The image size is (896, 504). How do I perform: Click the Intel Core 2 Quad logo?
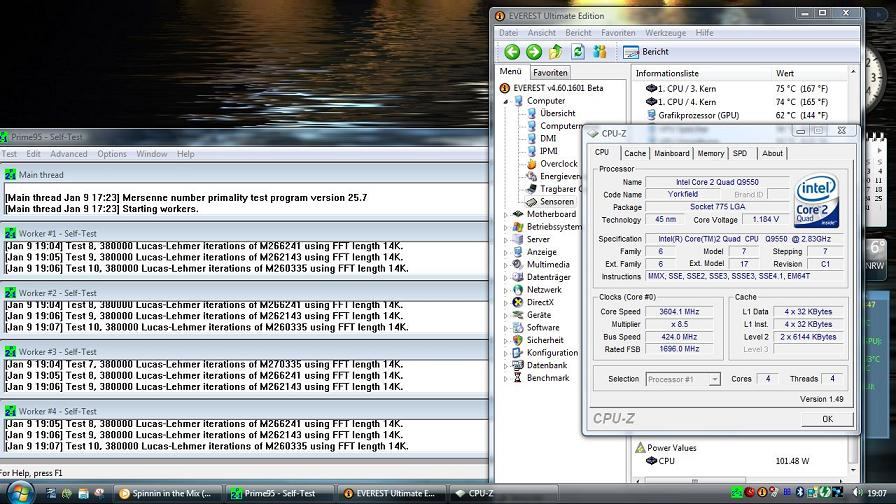(x=816, y=200)
